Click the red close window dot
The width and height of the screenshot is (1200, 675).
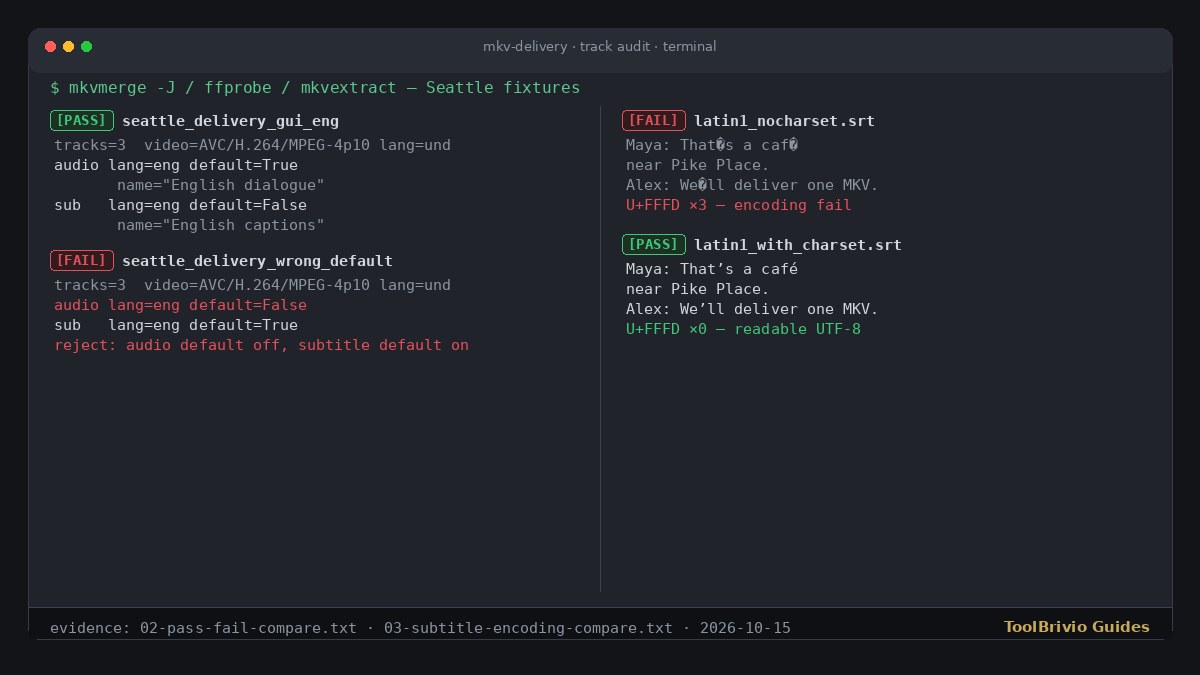(x=51, y=47)
